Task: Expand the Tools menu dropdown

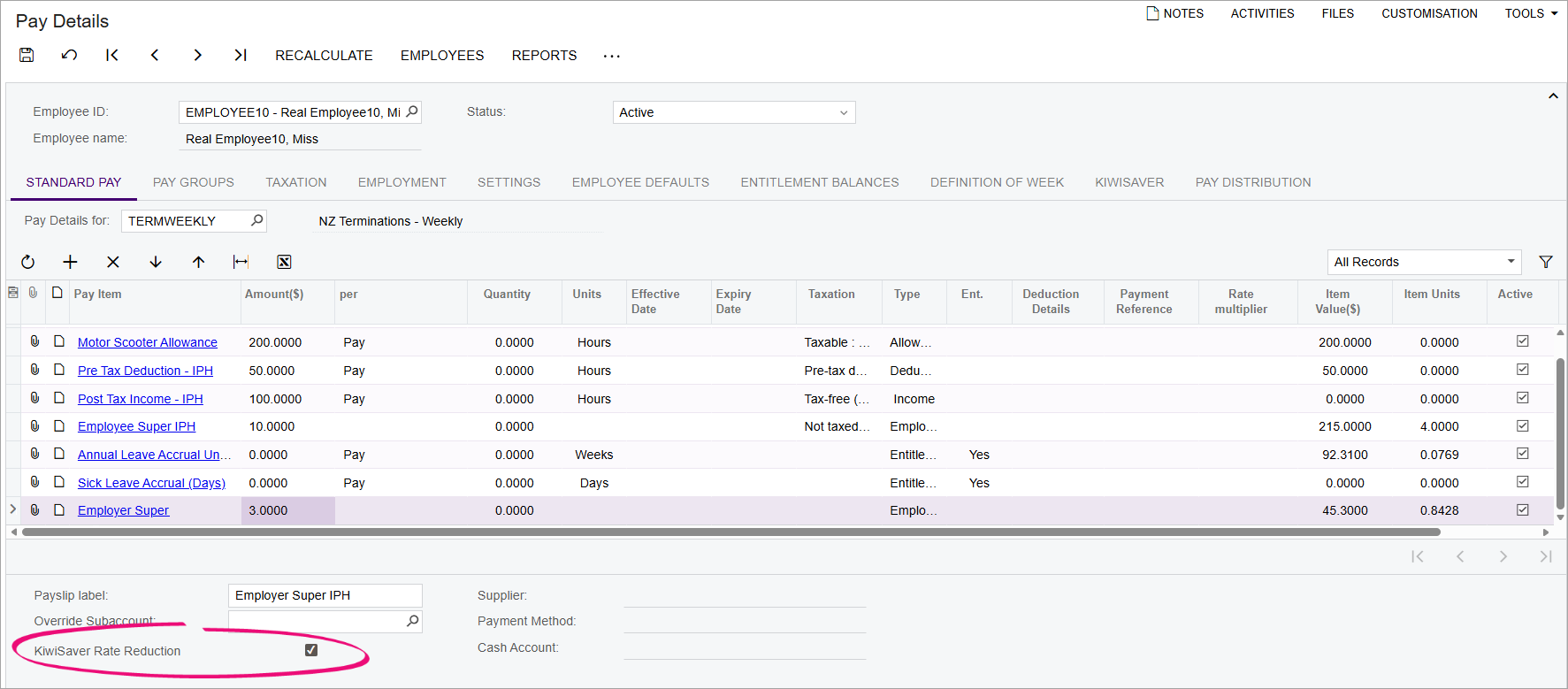Action: tap(1530, 13)
